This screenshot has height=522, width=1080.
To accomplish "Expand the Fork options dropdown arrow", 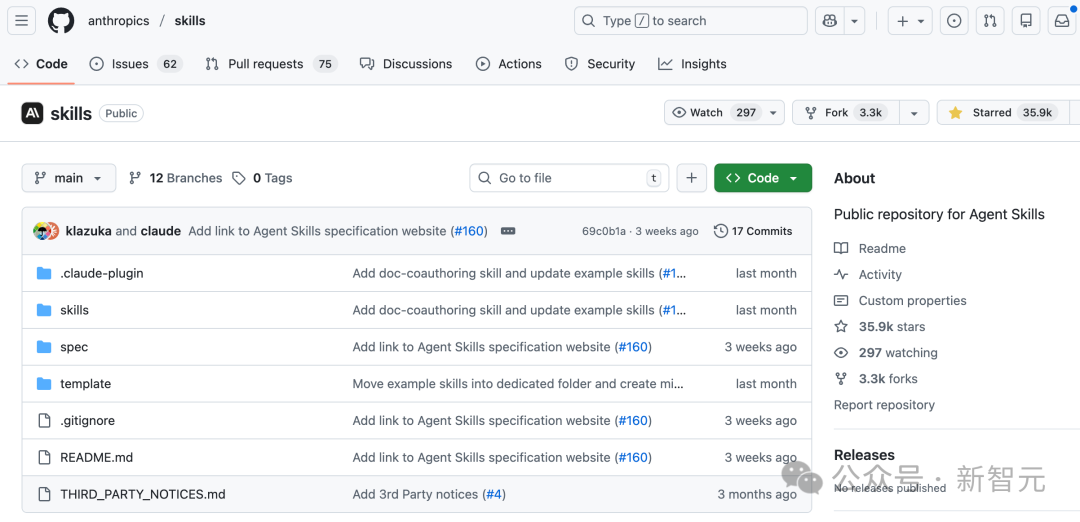I will tap(915, 112).
